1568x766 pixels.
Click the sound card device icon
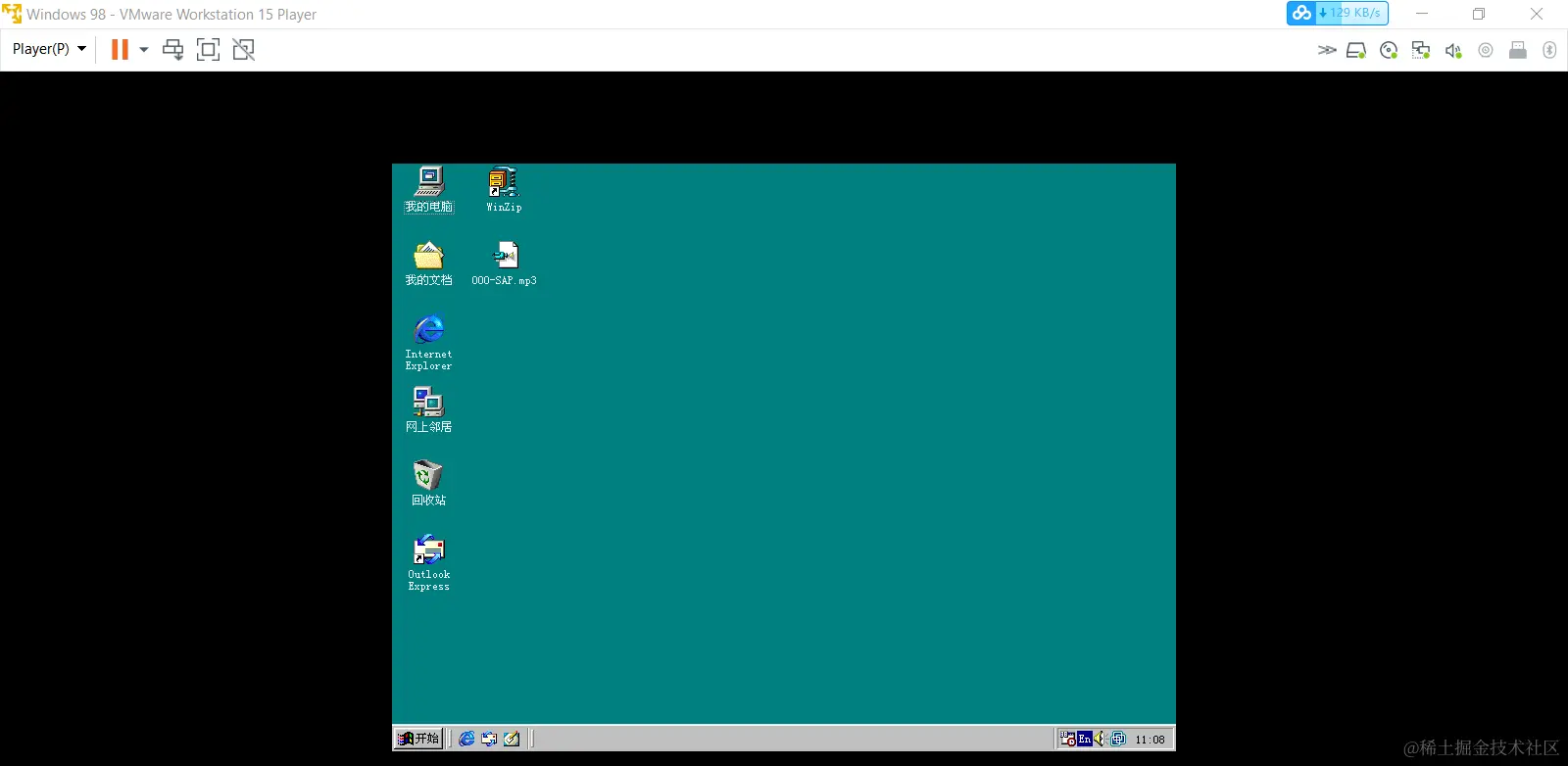pos(1453,50)
